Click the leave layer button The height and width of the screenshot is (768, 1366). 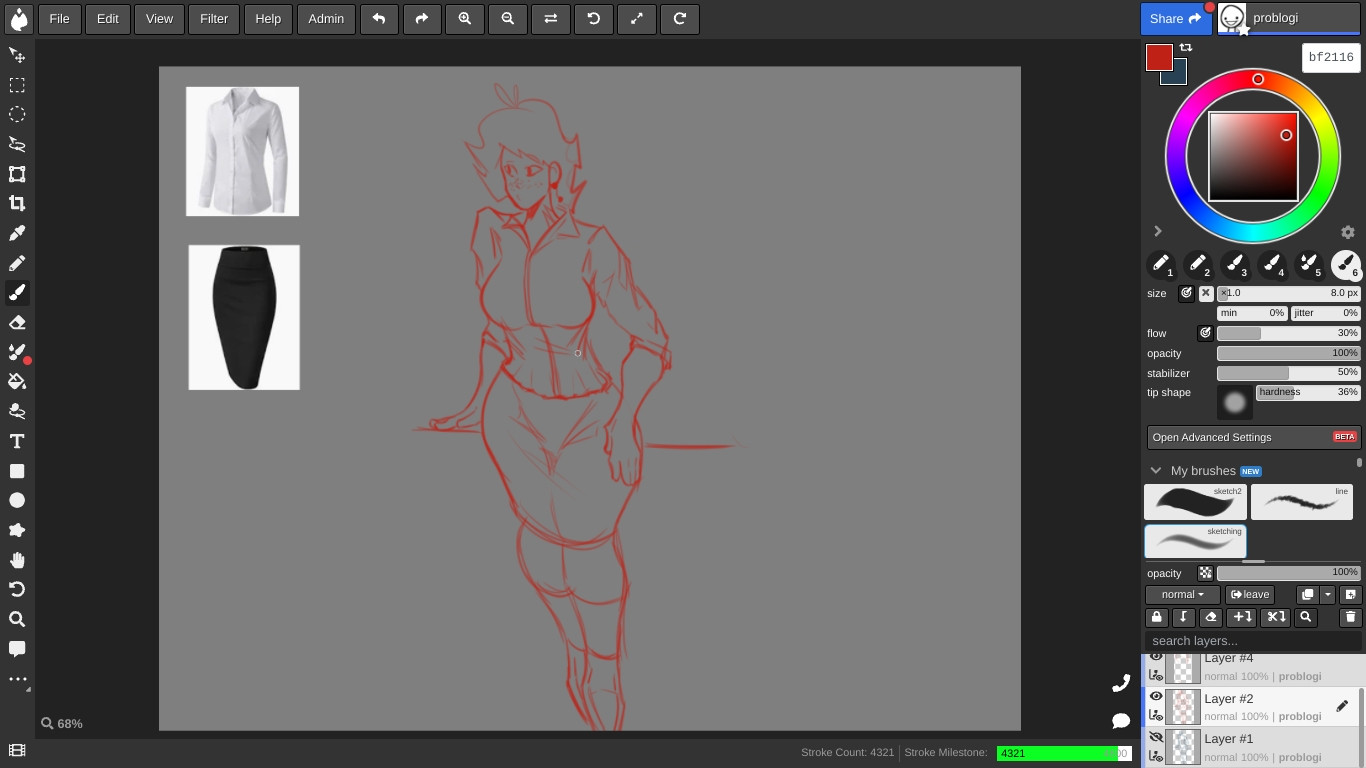(1250, 594)
